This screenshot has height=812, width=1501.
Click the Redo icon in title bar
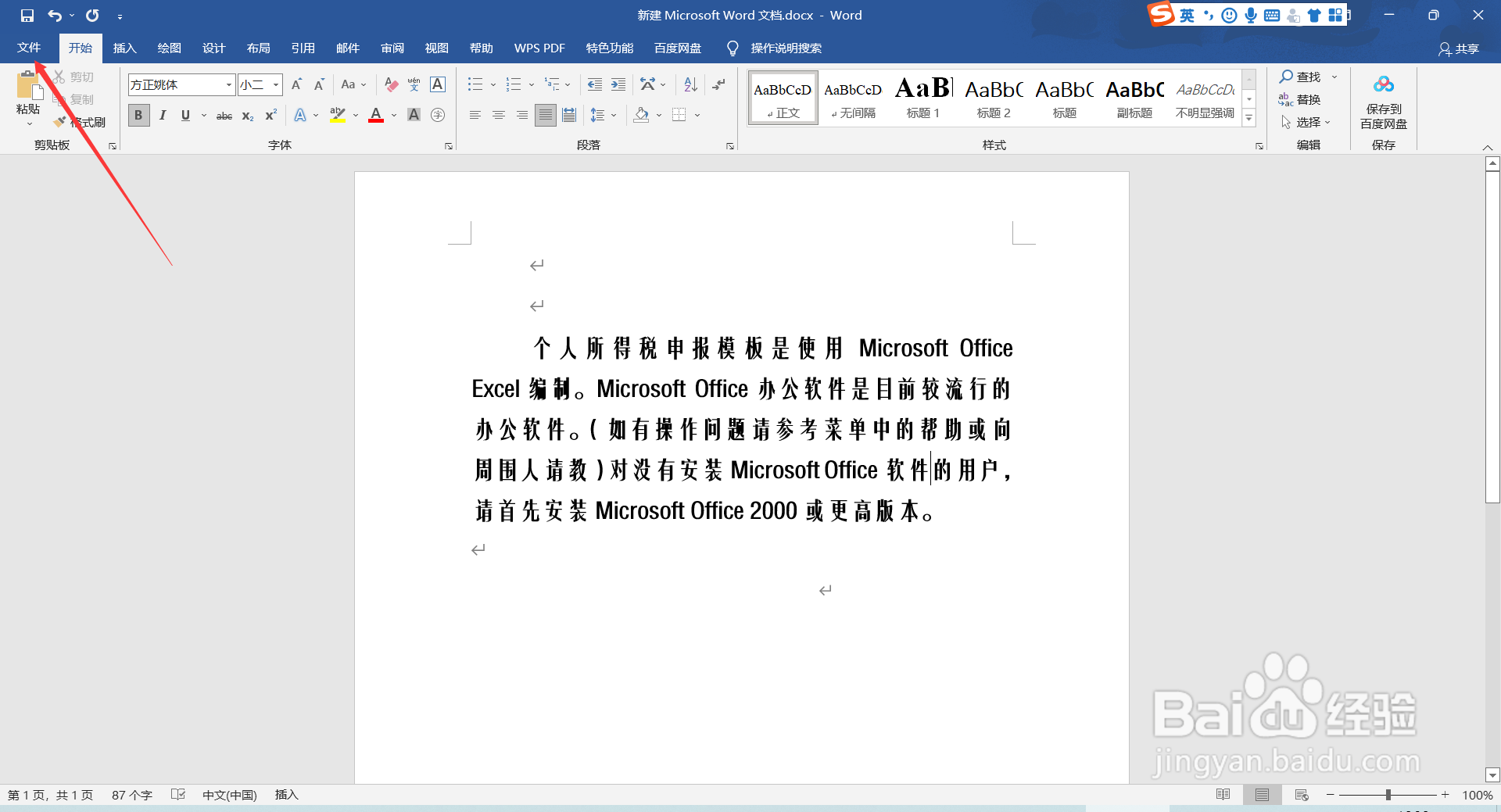[92, 16]
